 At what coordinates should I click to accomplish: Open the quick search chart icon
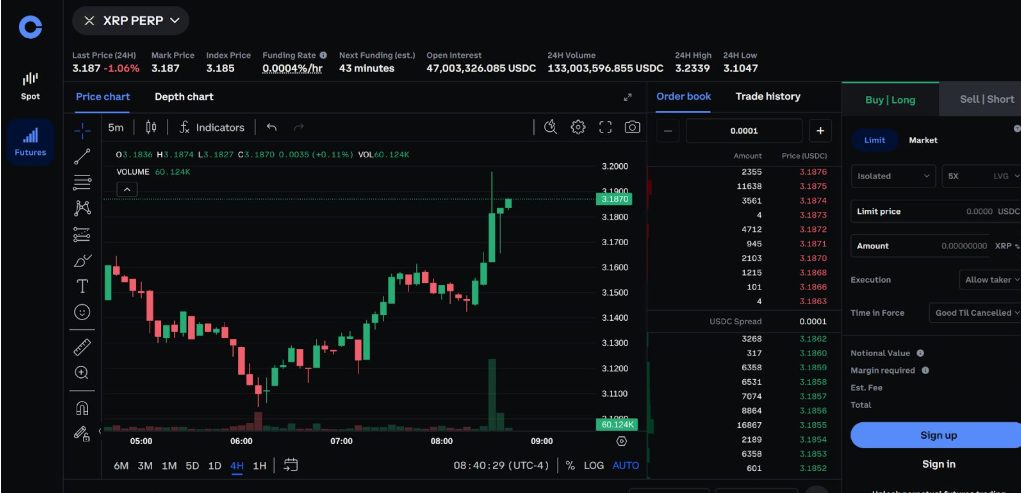551,127
